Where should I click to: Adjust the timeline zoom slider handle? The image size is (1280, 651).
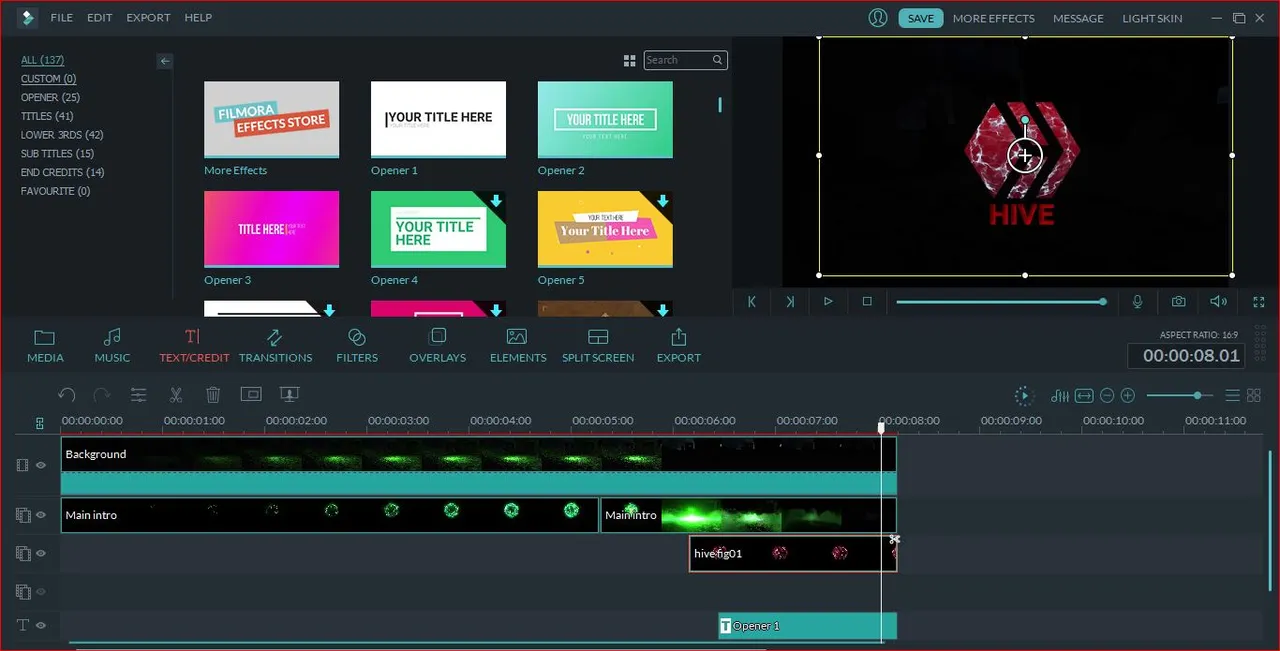point(1196,396)
